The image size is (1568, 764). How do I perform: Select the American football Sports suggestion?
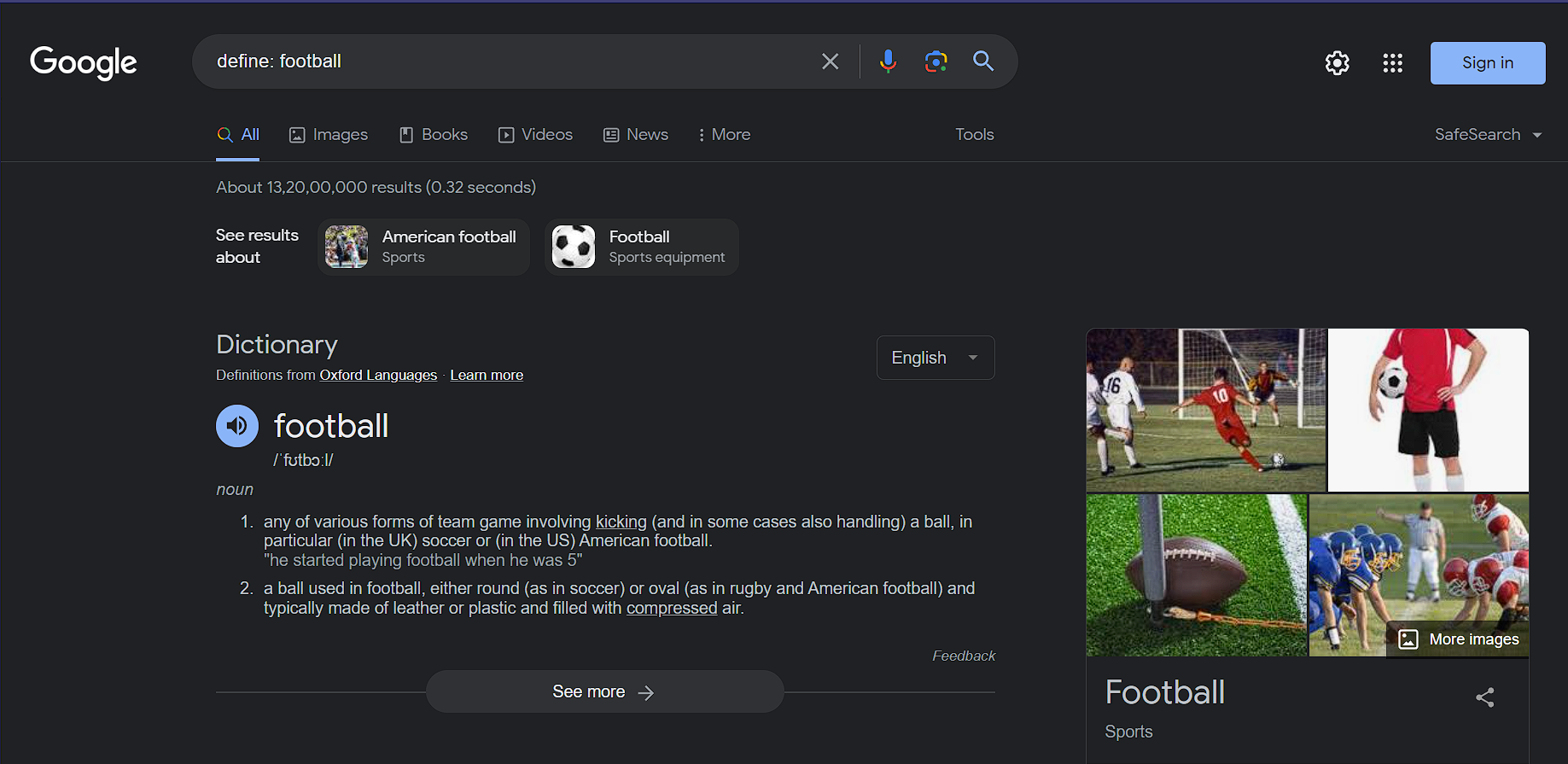423,247
